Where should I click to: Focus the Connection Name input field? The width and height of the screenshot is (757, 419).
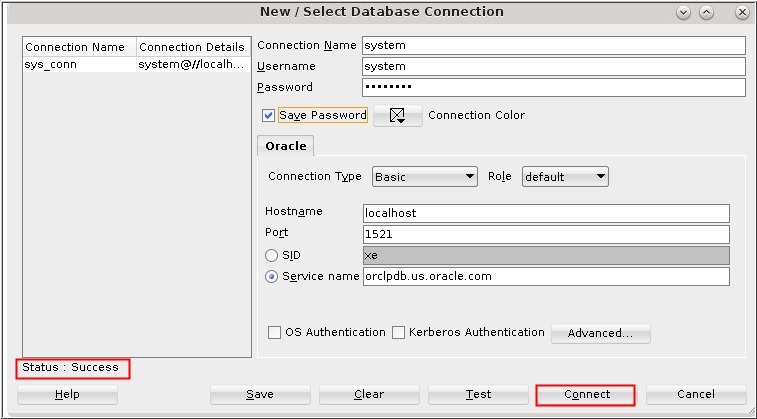[554, 45]
